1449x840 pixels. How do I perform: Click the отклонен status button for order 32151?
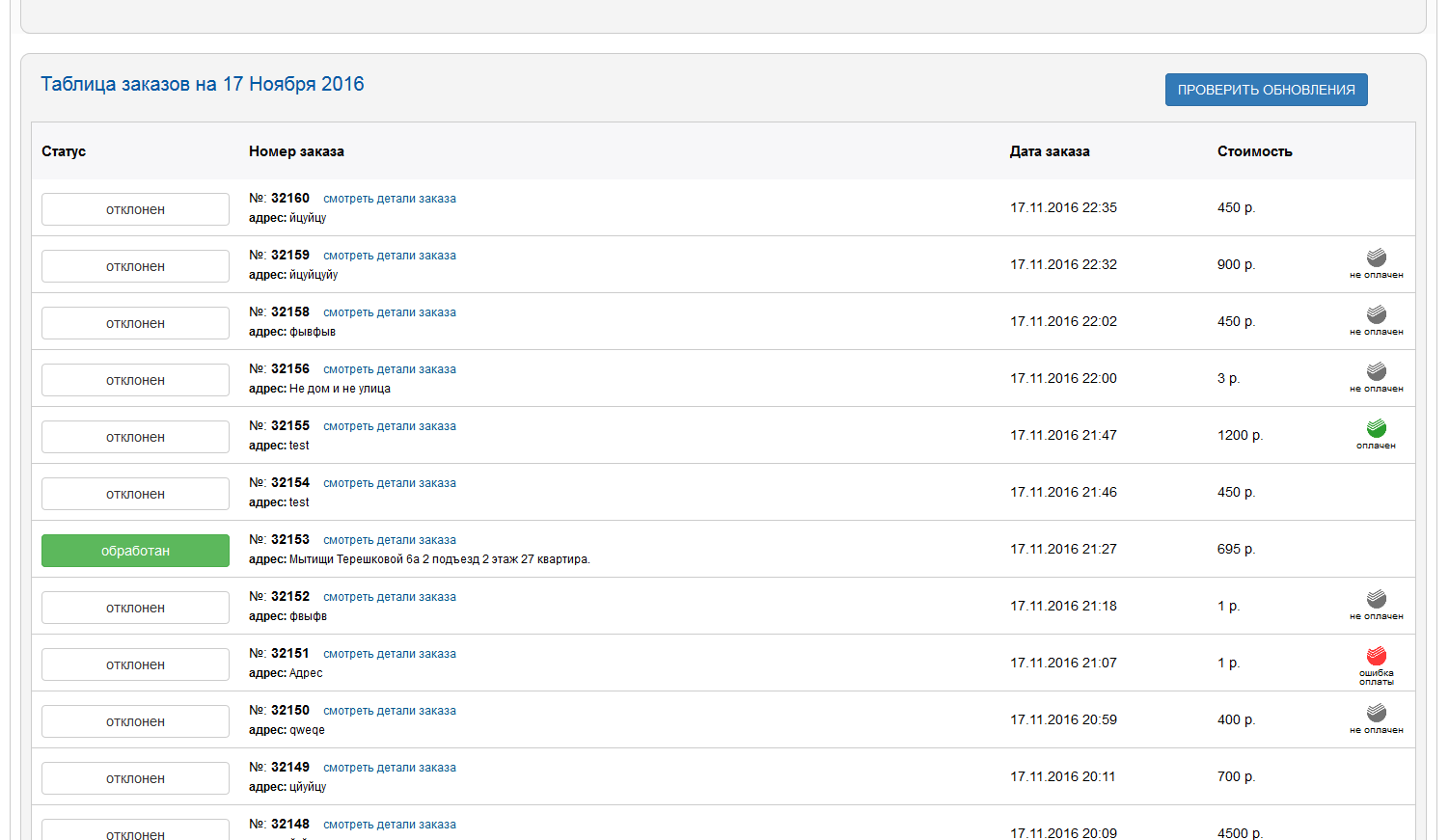click(x=135, y=664)
